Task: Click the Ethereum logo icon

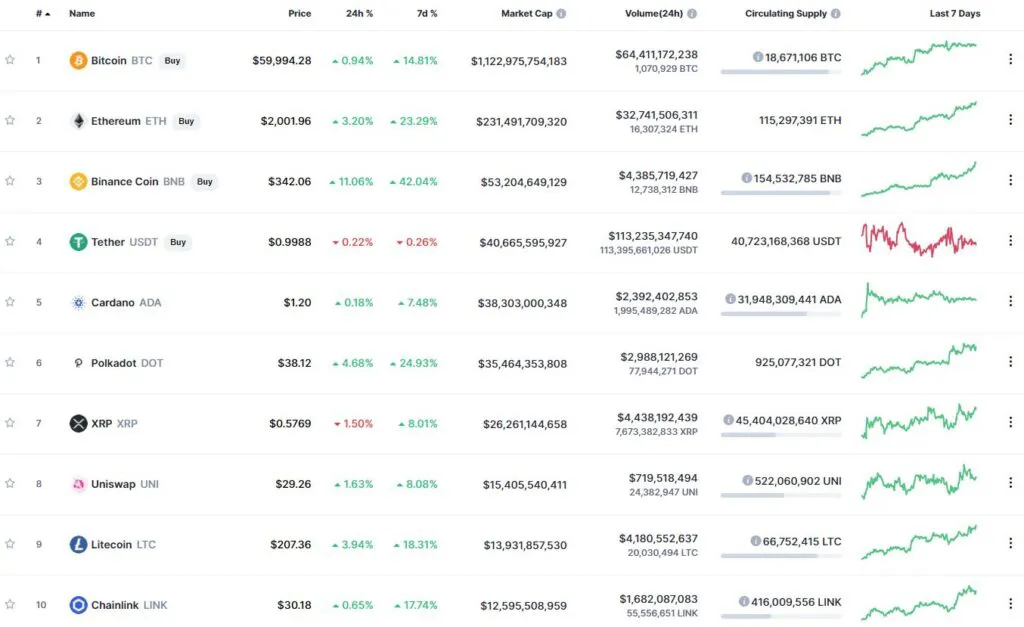Action: (78, 121)
